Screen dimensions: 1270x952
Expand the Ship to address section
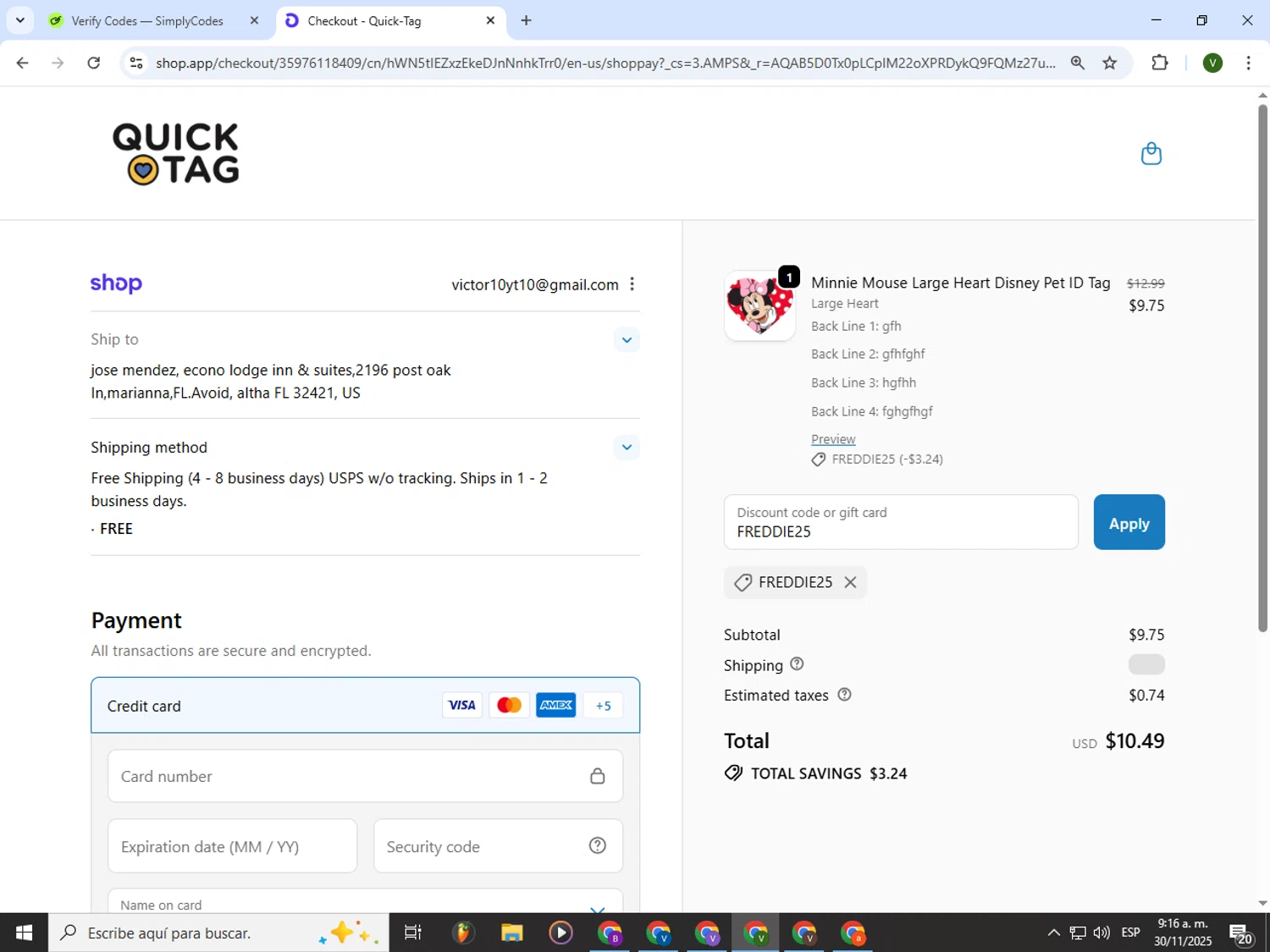(x=627, y=340)
